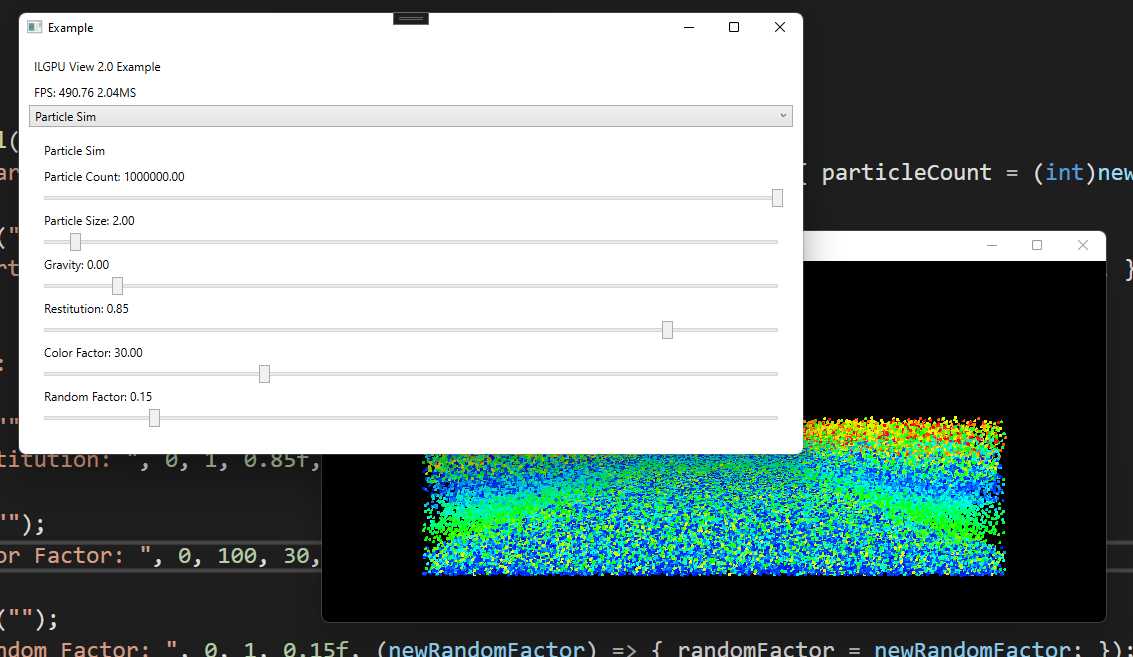Image resolution: width=1133 pixels, height=657 pixels.
Task: Click the Example window app icon
Action: pyautogui.click(x=35, y=27)
